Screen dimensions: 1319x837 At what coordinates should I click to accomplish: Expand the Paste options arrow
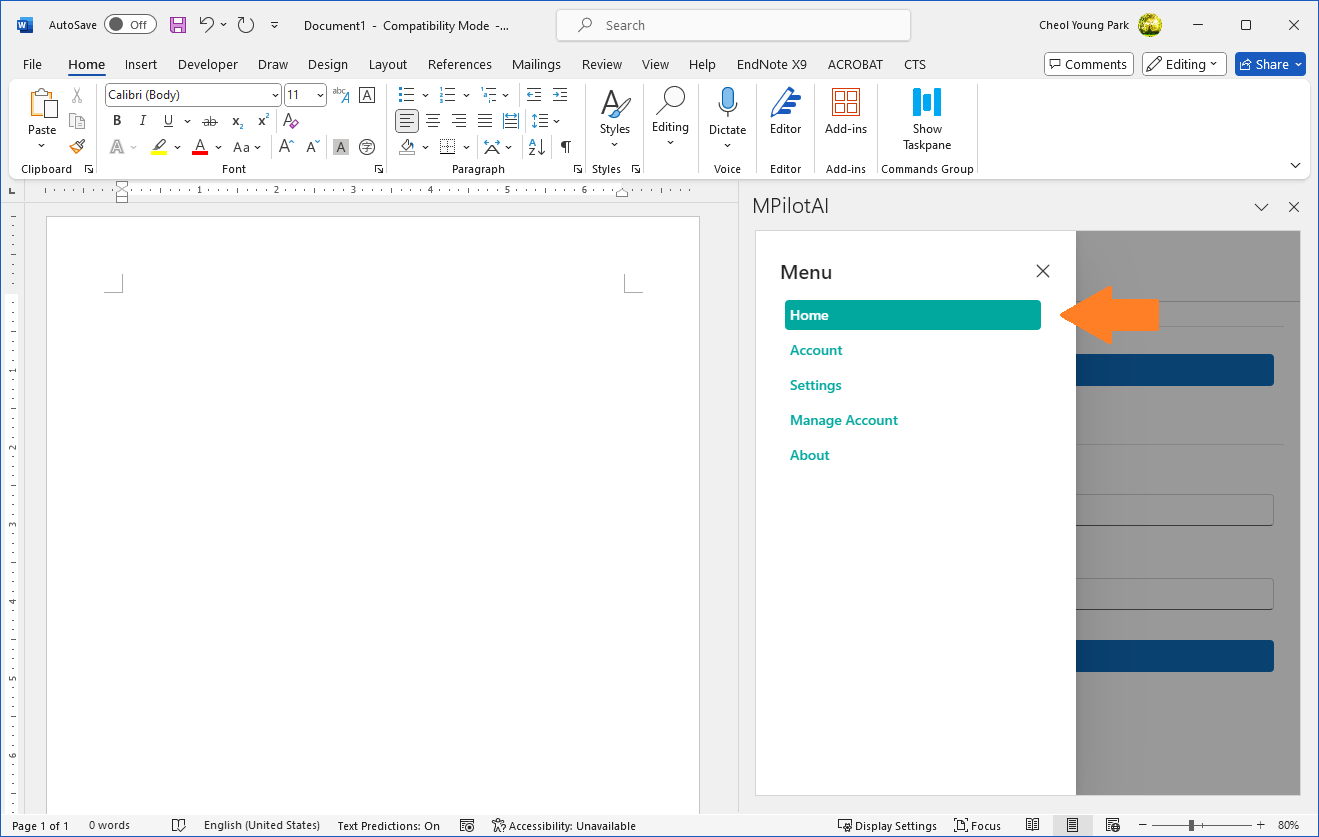[42, 146]
